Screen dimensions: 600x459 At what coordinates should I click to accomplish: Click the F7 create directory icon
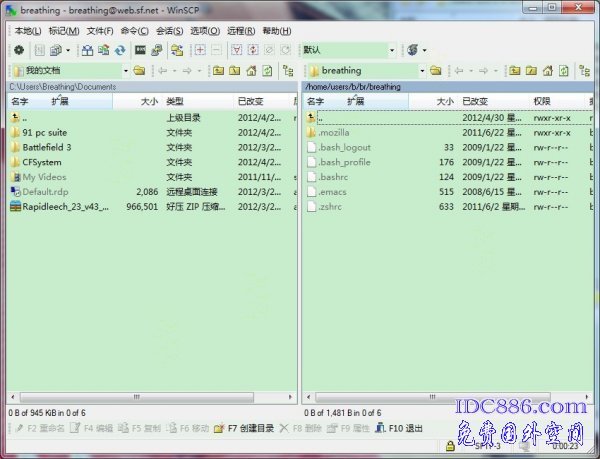[219, 428]
